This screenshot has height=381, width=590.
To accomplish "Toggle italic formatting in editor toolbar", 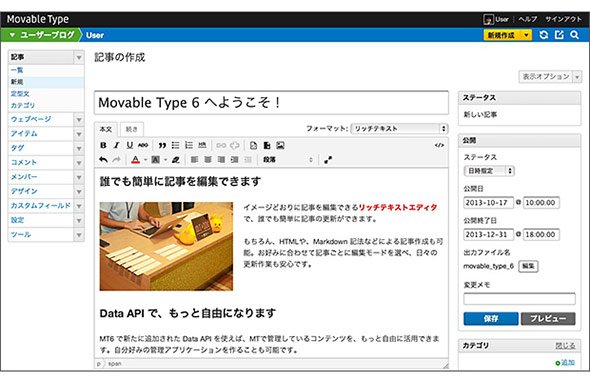I will (x=117, y=145).
